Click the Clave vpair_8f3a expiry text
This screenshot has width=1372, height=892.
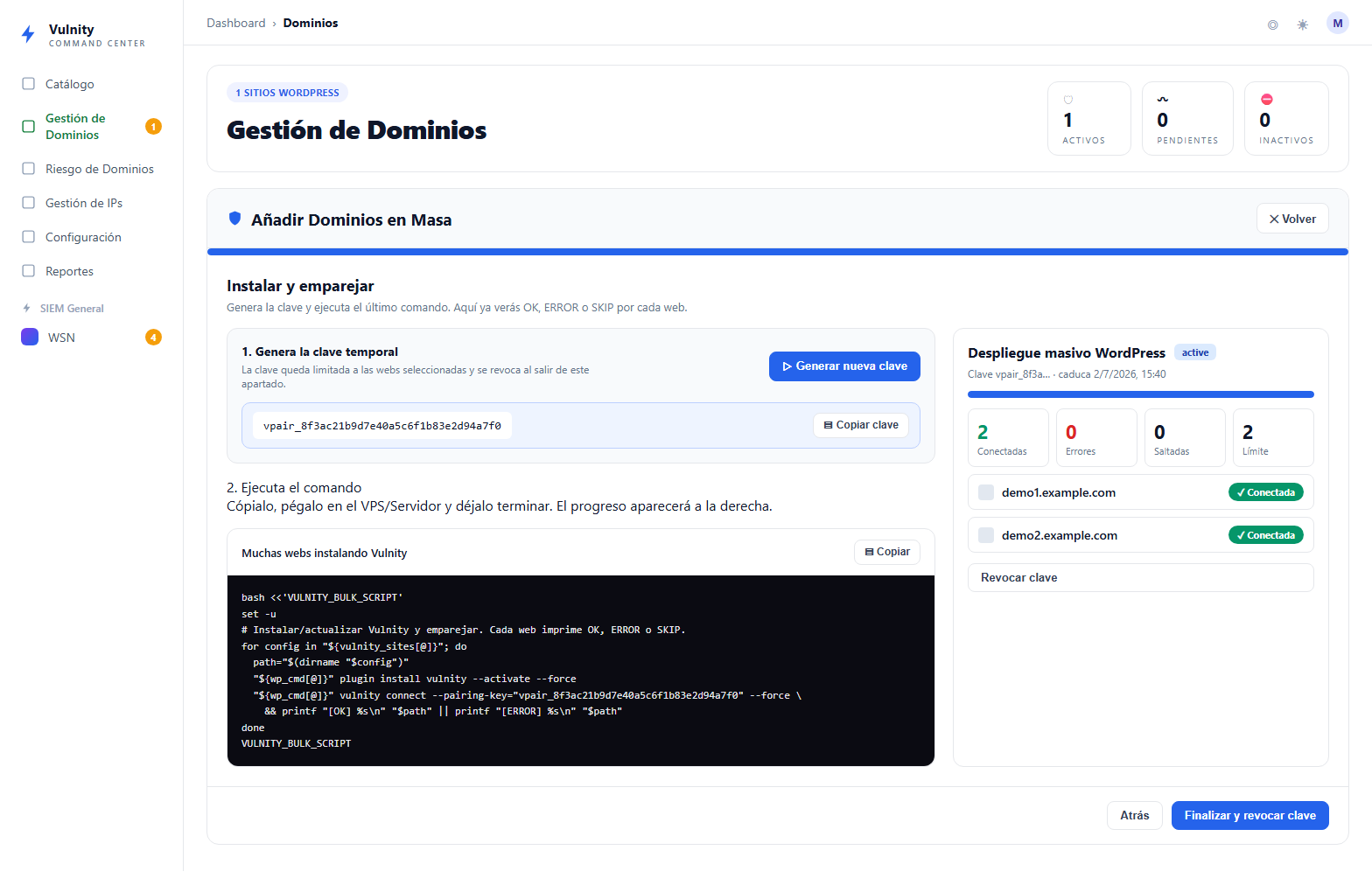pyautogui.click(x=1067, y=374)
